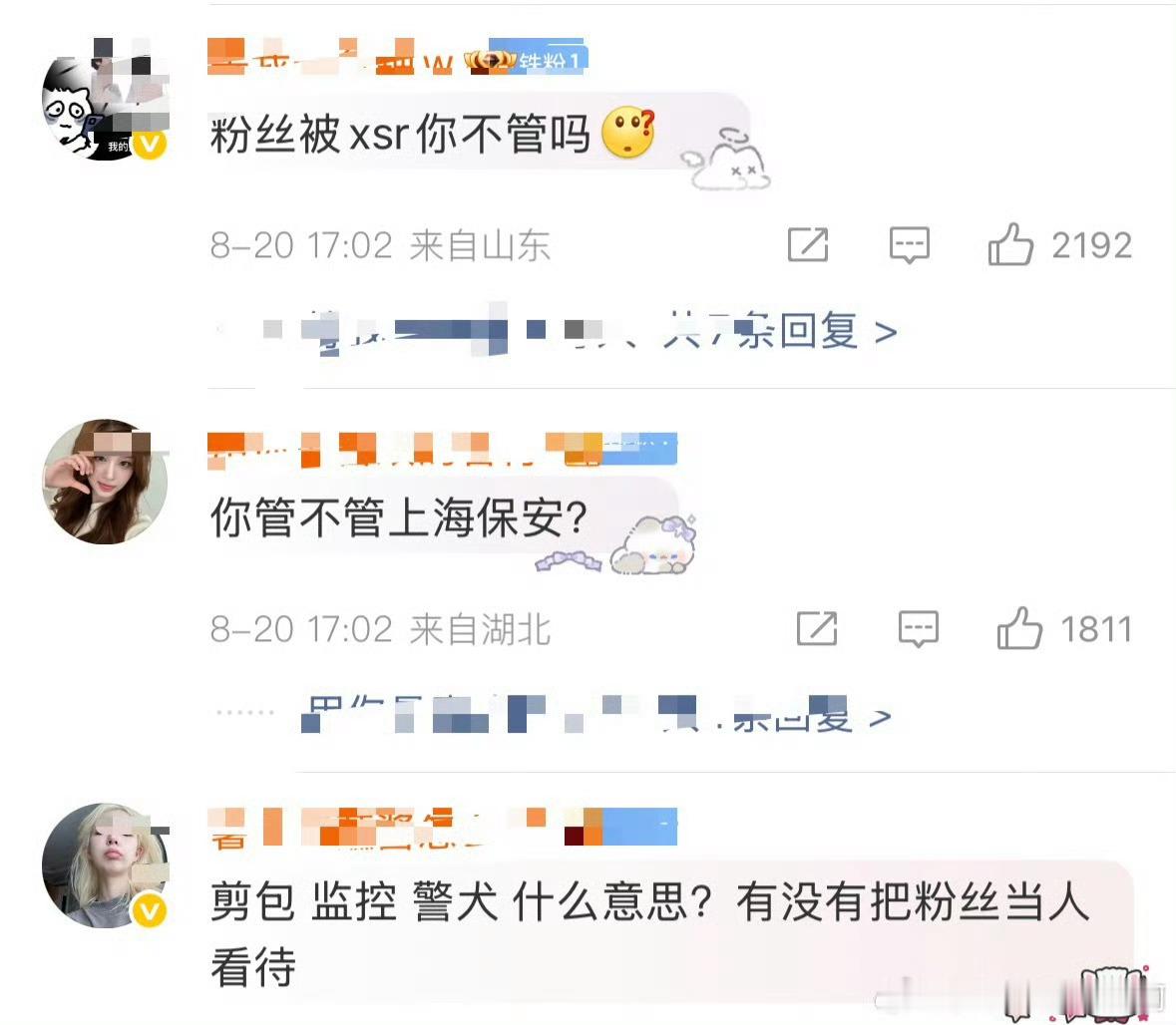
Task: Tap the comment text 粉丝被xsr你不管吗
Action: pyautogui.click(x=401, y=135)
